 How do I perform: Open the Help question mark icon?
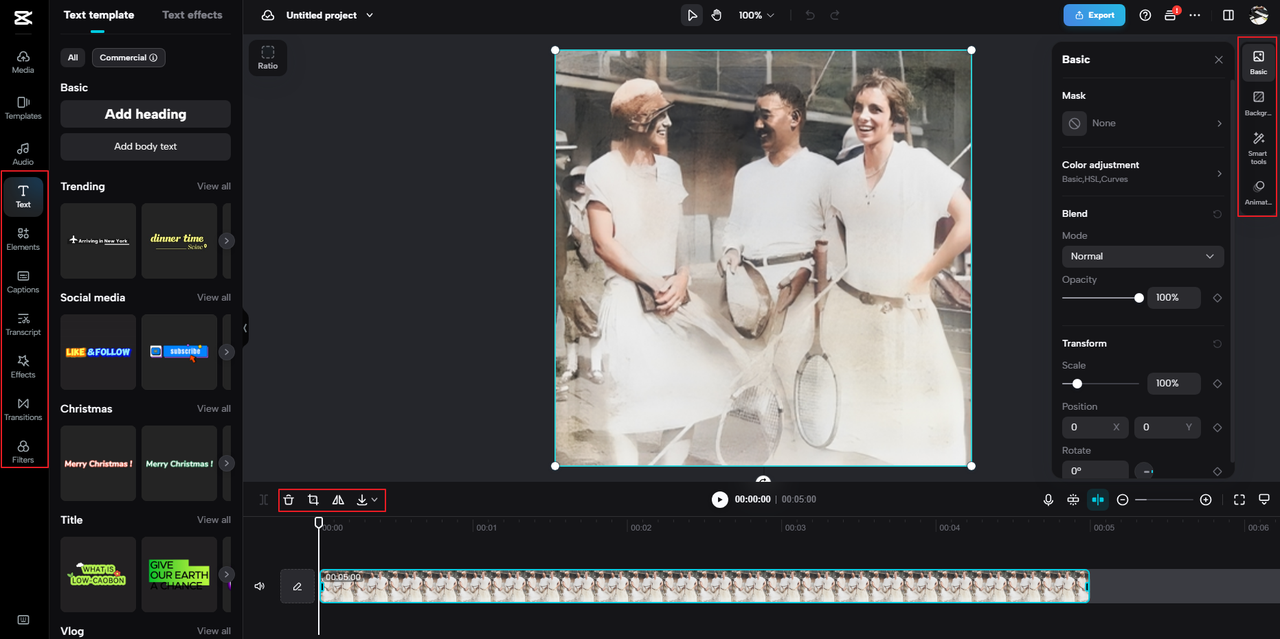click(x=1145, y=15)
